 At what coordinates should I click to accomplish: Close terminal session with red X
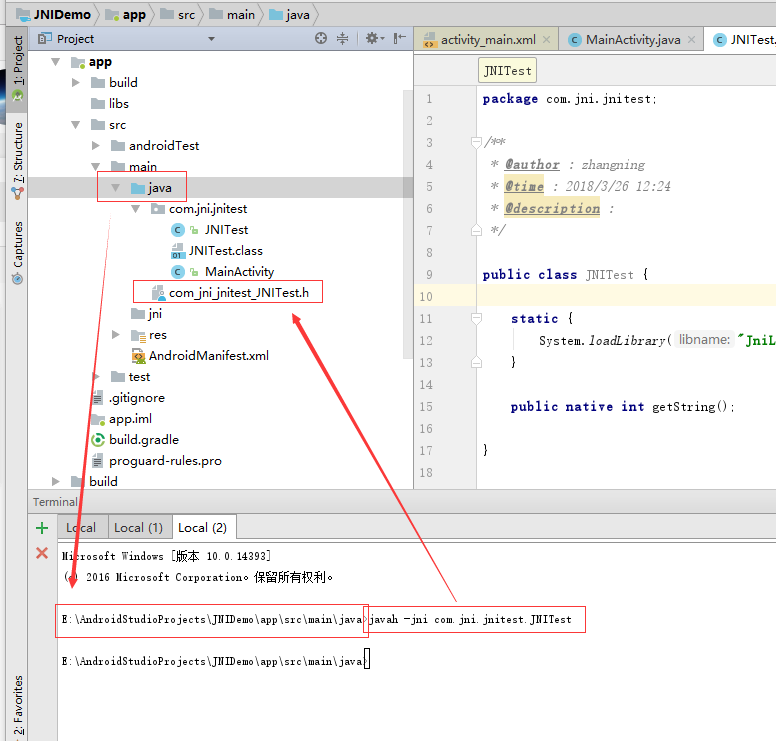click(x=42, y=553)
